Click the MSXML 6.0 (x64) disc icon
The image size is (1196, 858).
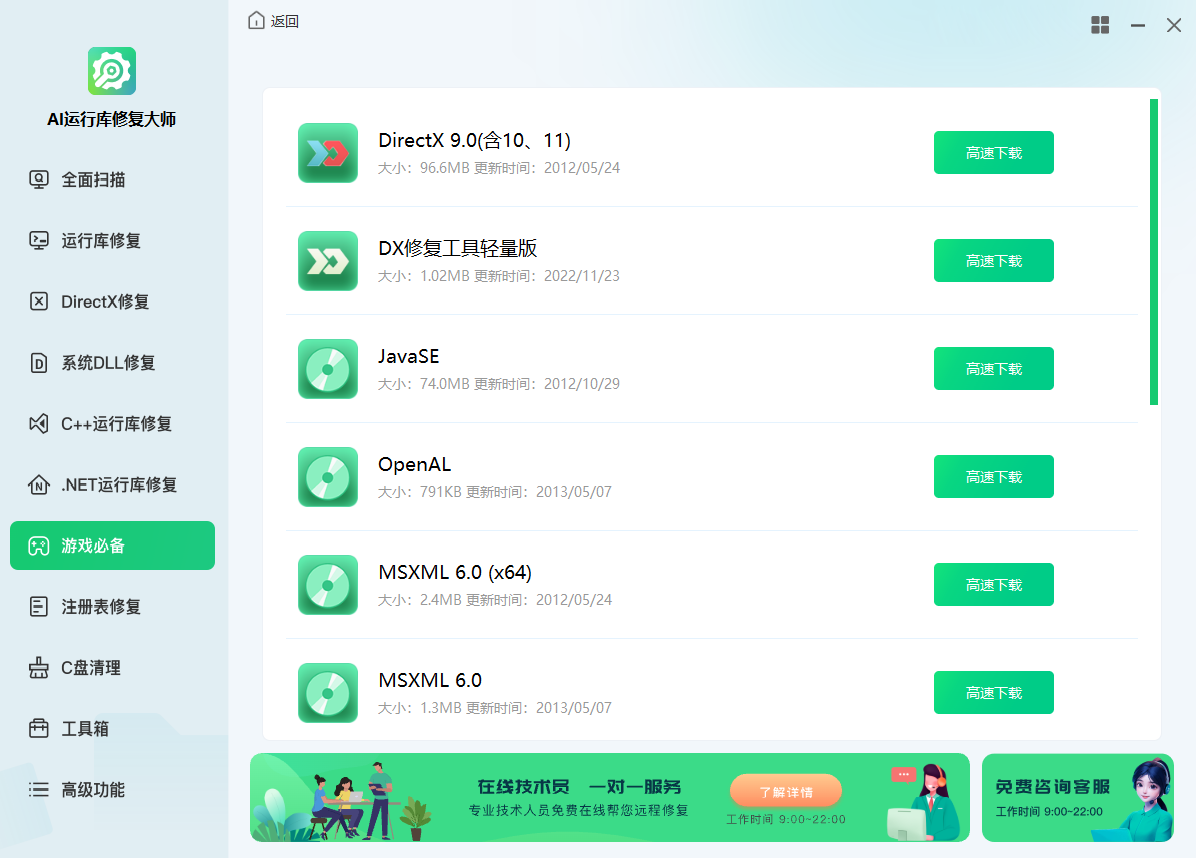click(327, 585)
